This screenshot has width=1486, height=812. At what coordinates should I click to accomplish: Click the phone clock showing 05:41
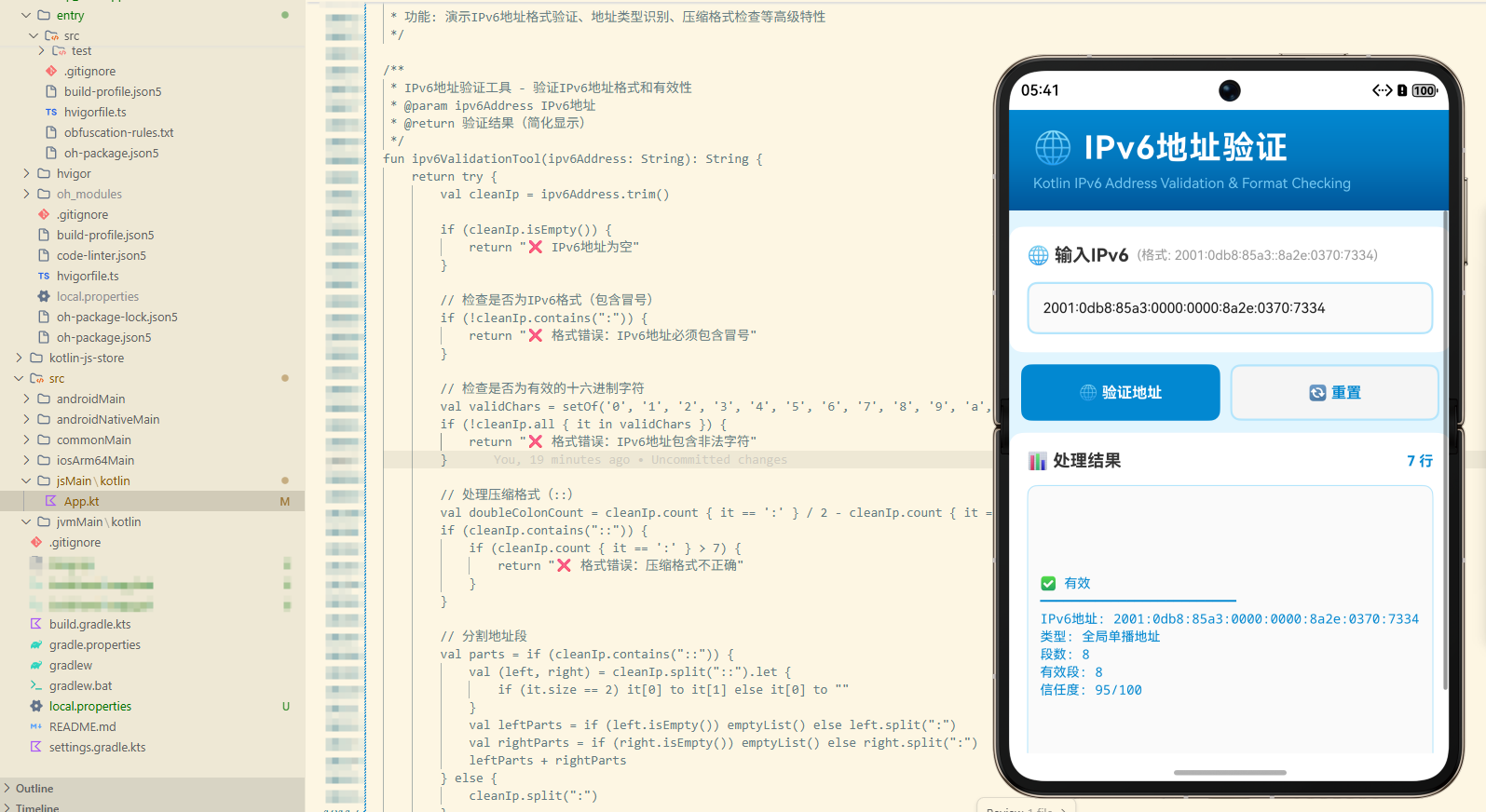point(1040,90)
